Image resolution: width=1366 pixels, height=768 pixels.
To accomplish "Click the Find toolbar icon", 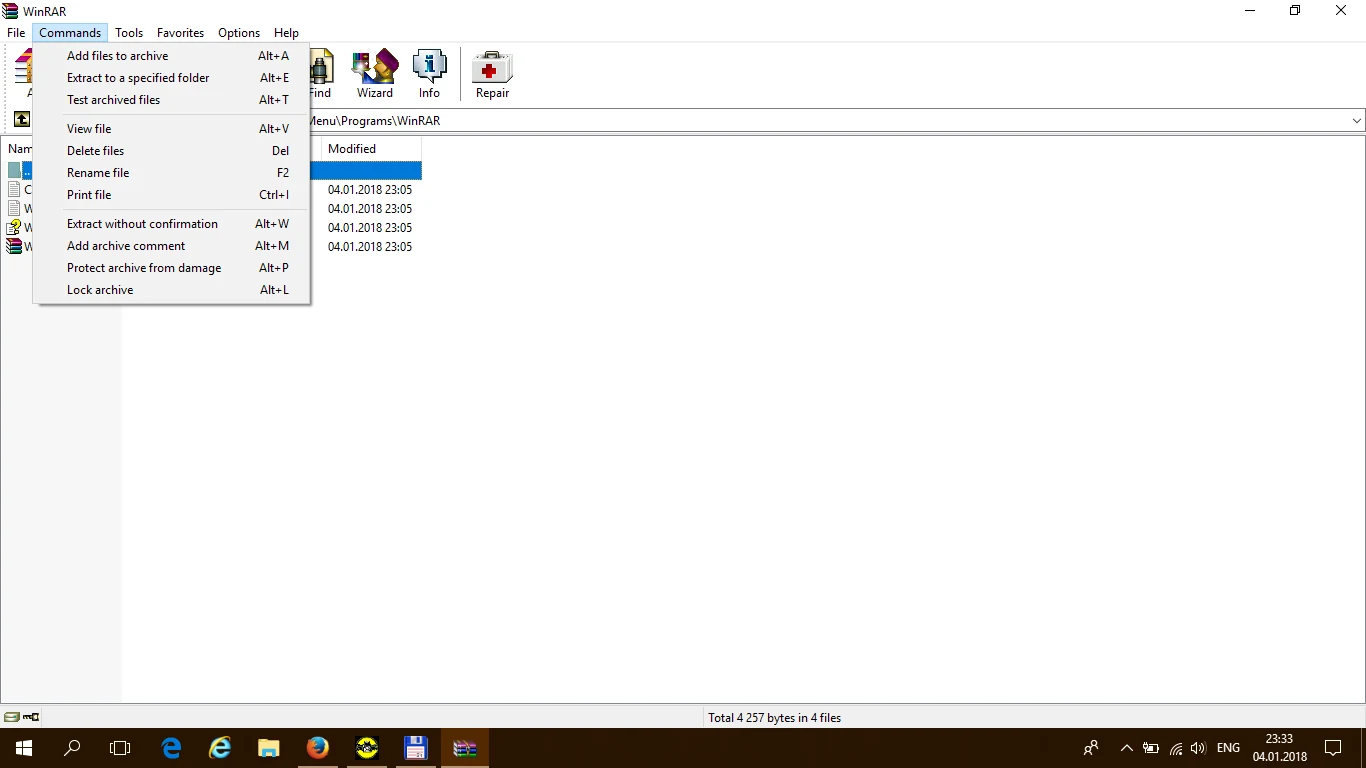I will coord(320,74).
